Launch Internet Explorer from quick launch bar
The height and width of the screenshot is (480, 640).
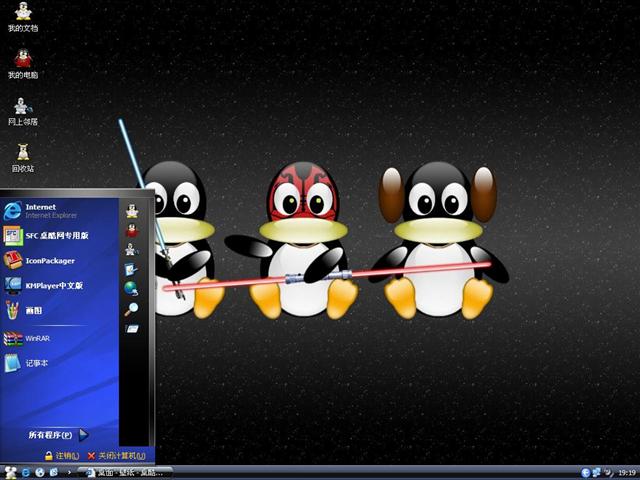(x=26, y=473)
